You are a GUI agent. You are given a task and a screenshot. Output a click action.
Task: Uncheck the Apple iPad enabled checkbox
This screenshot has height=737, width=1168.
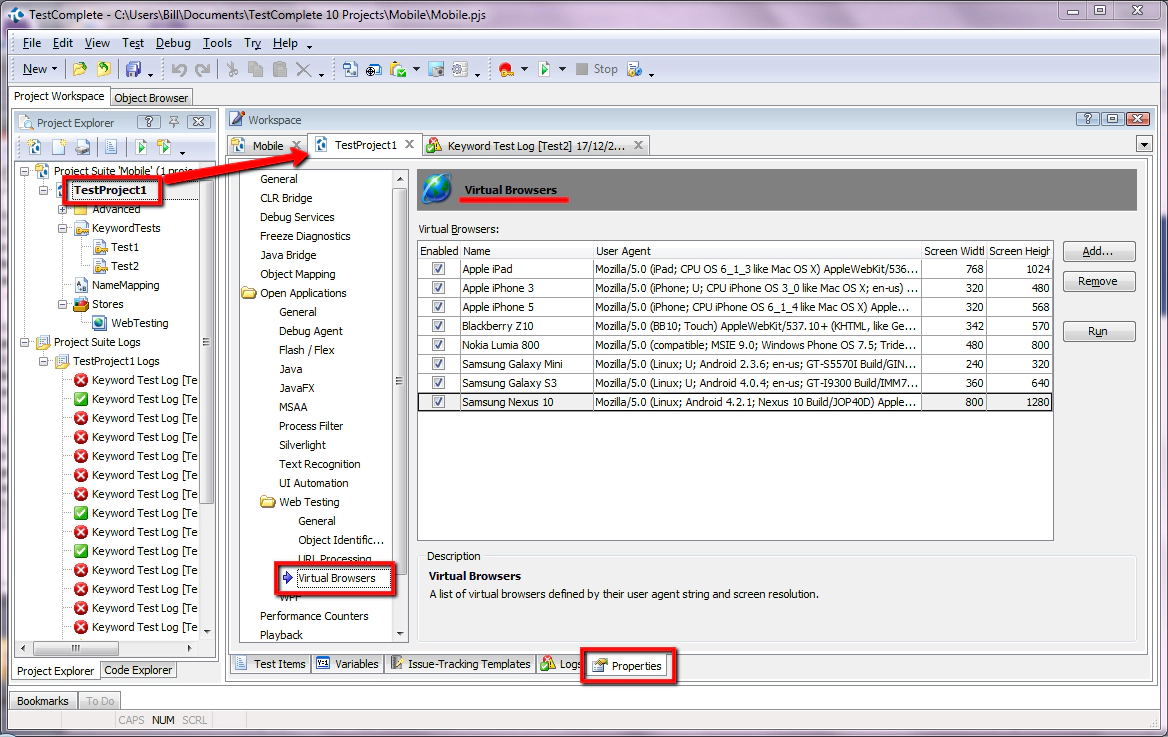tap(438, 269)
